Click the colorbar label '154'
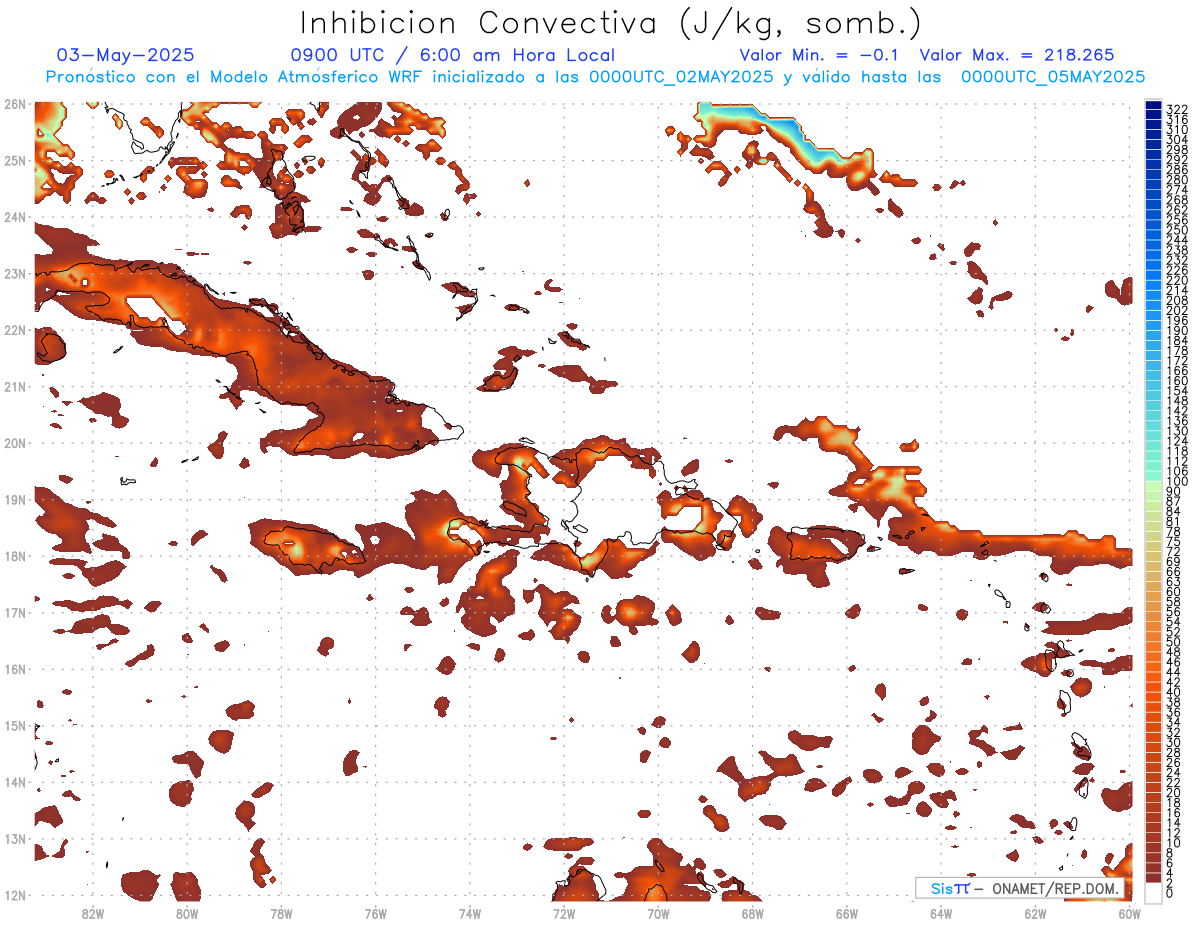This screenshot has height=927, width=1200. point(1177,390)
